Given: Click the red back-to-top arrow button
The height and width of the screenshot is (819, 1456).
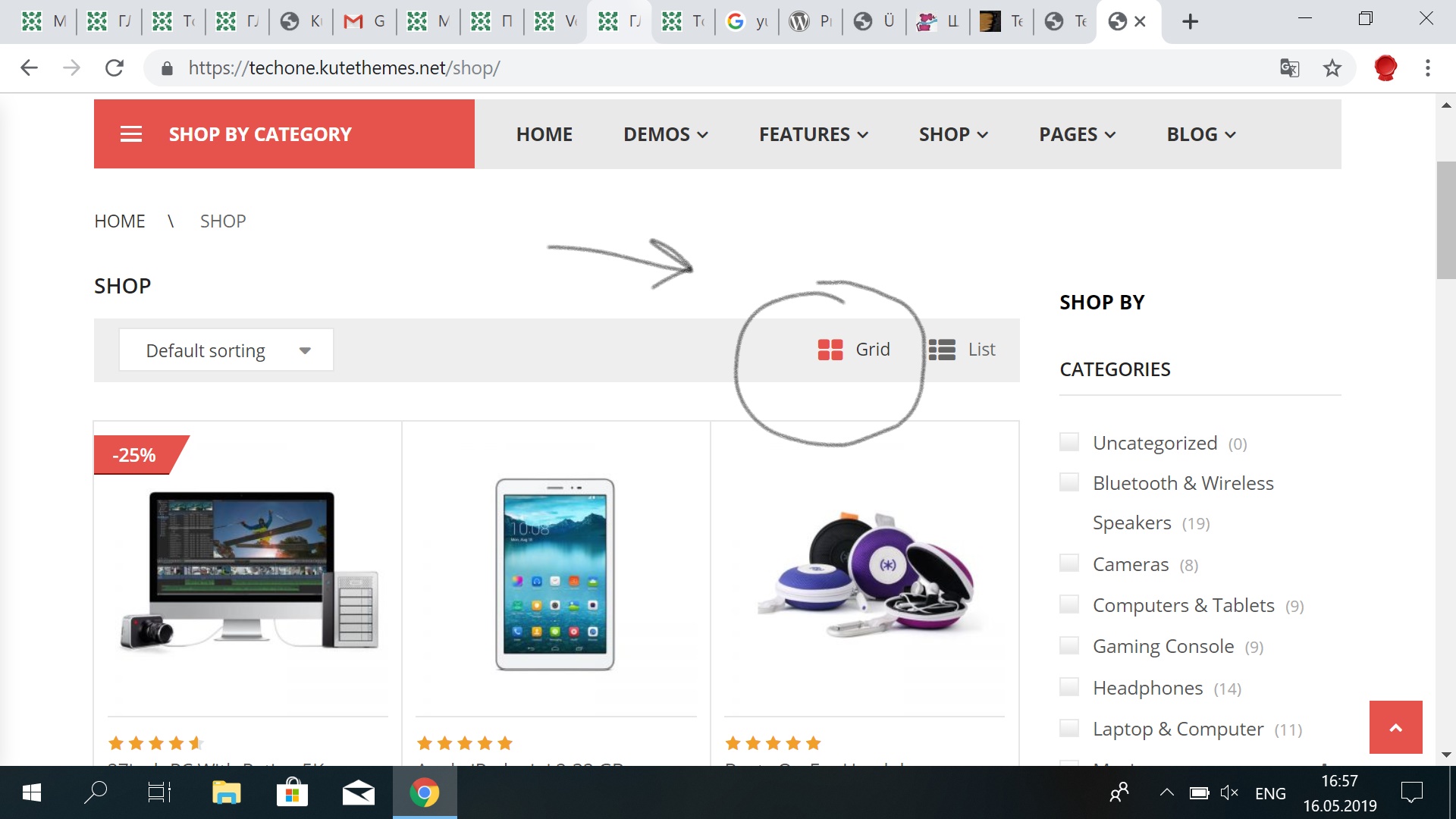Looking at the screenshot, I should 1396,727.
